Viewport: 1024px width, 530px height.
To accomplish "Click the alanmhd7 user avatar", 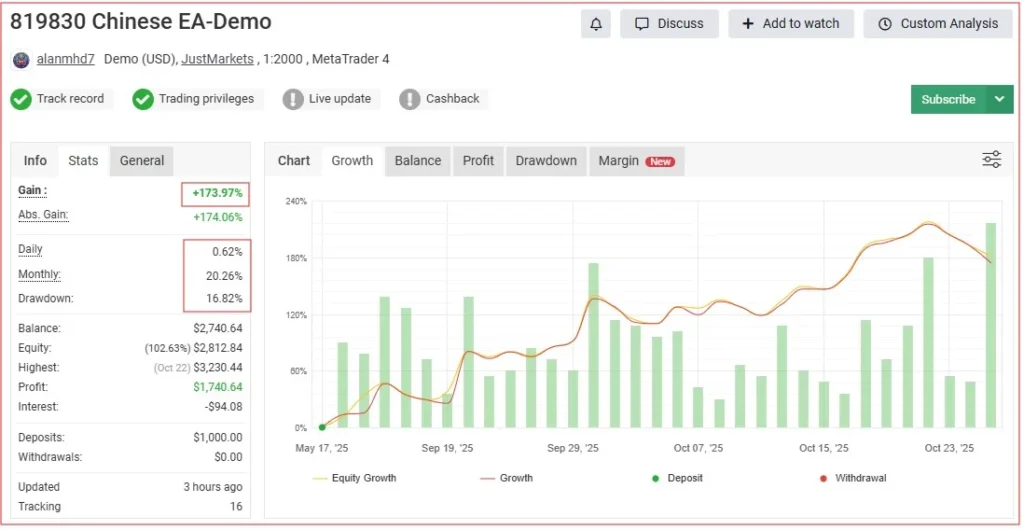I will coord(21,60).
